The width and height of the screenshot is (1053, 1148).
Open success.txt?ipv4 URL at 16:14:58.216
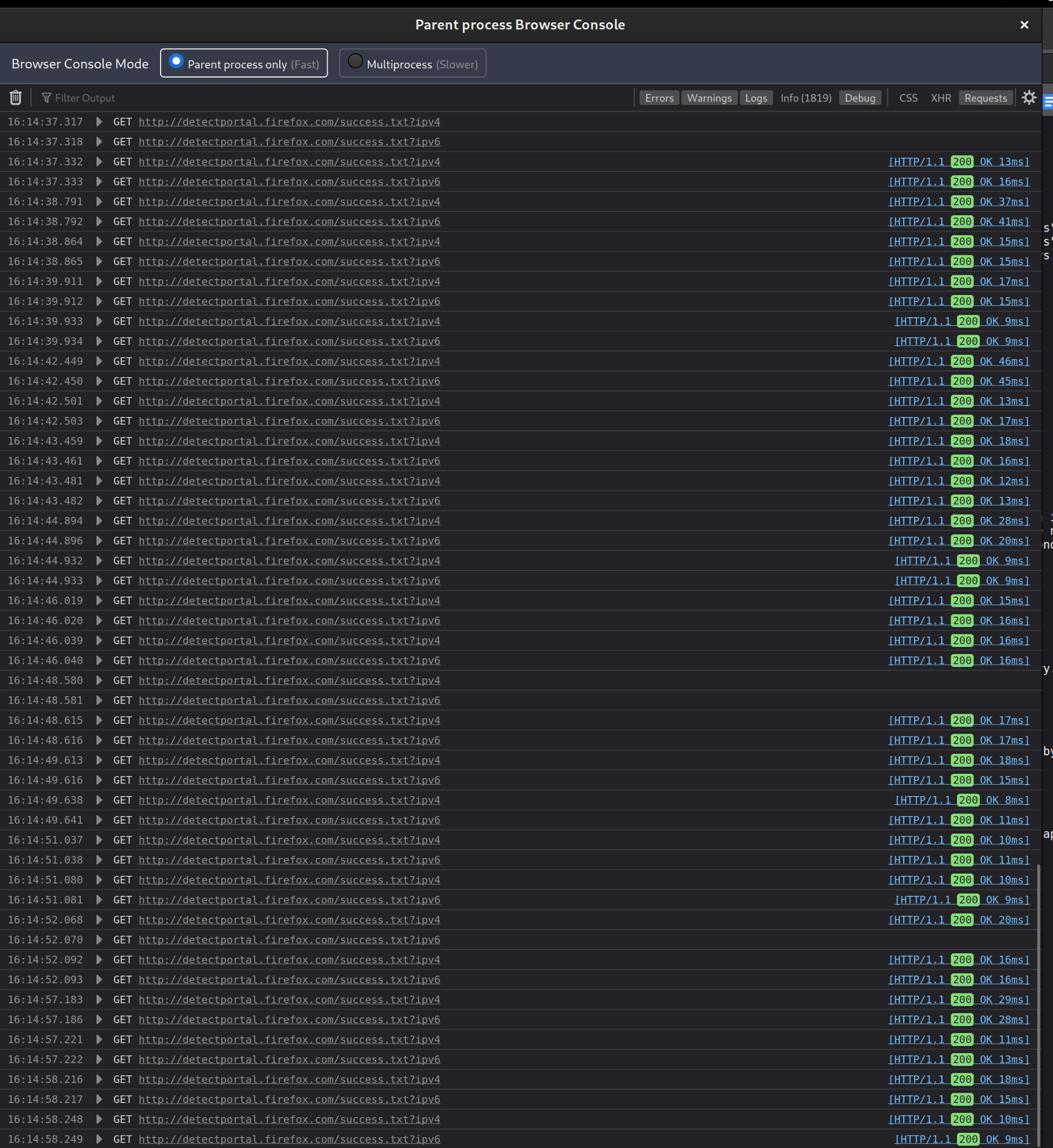(290, 1079)
